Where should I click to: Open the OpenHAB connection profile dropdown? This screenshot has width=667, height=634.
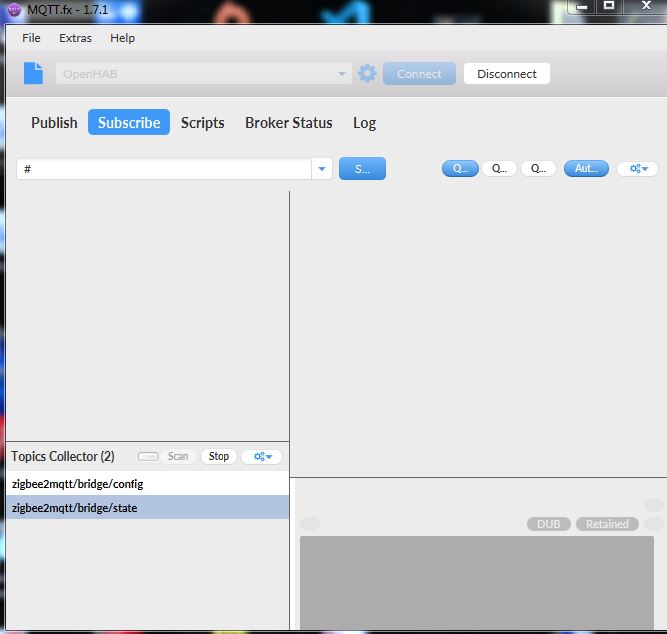pos(204,74)
